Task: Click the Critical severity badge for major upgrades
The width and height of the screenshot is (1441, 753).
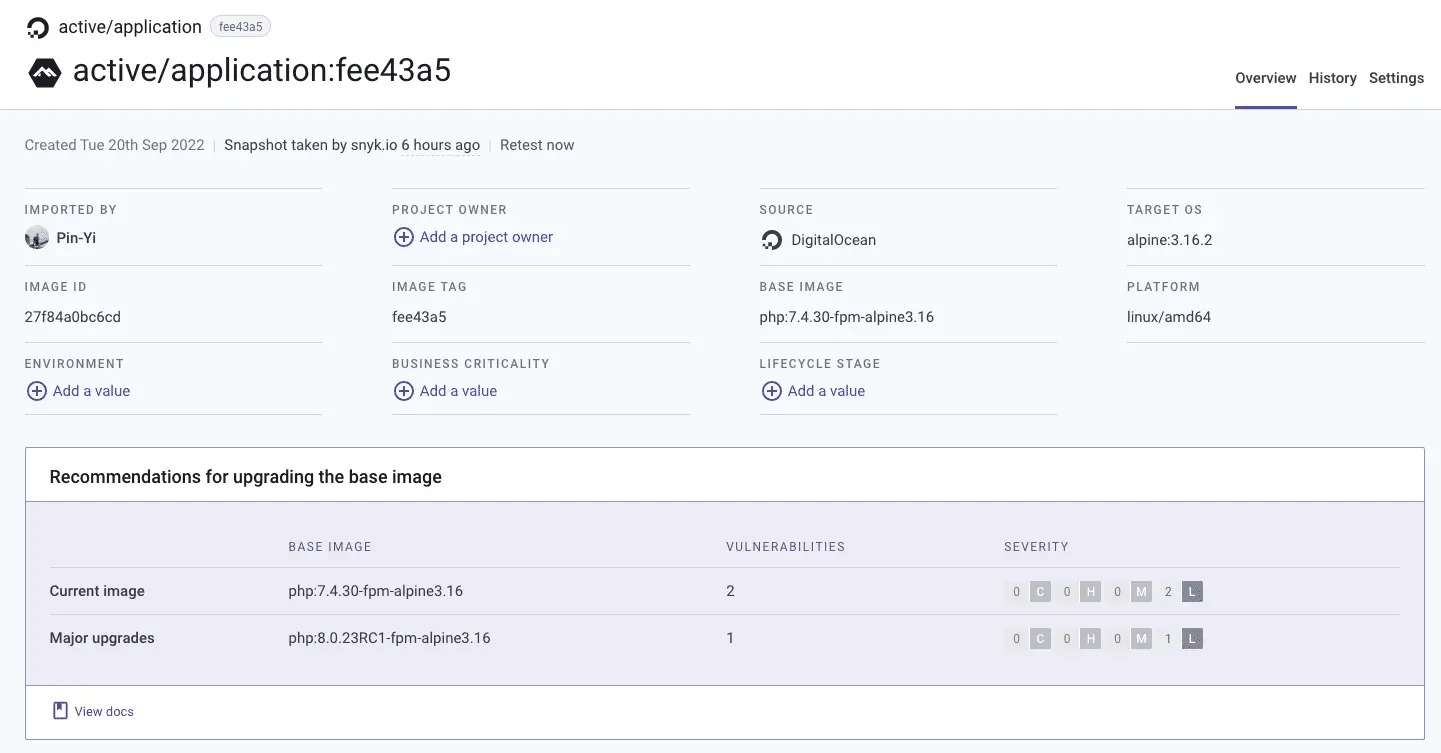Action: (x=1040, y=639)
